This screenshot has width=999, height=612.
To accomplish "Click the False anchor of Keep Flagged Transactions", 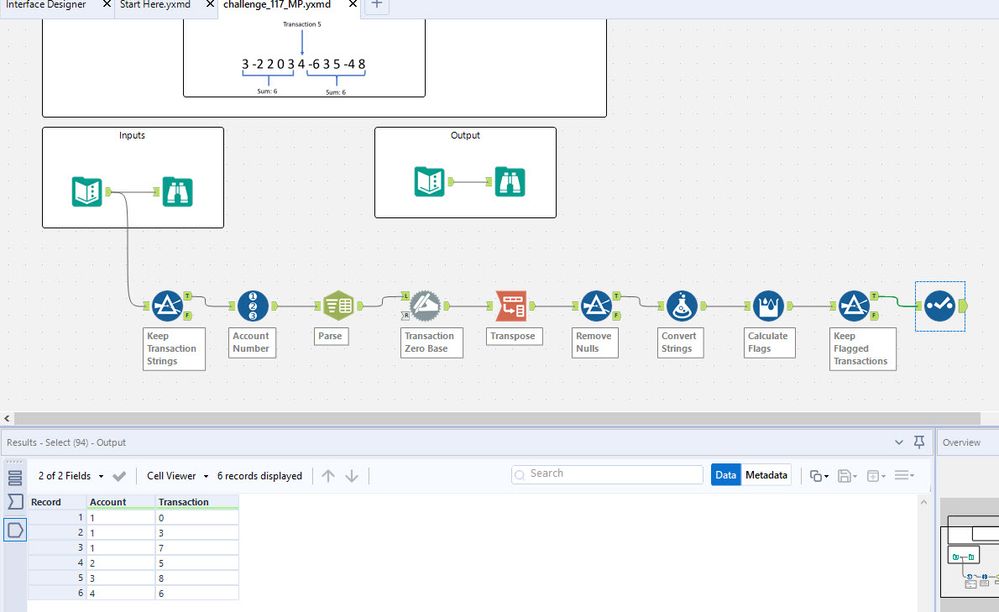I will tap(874, 315).
